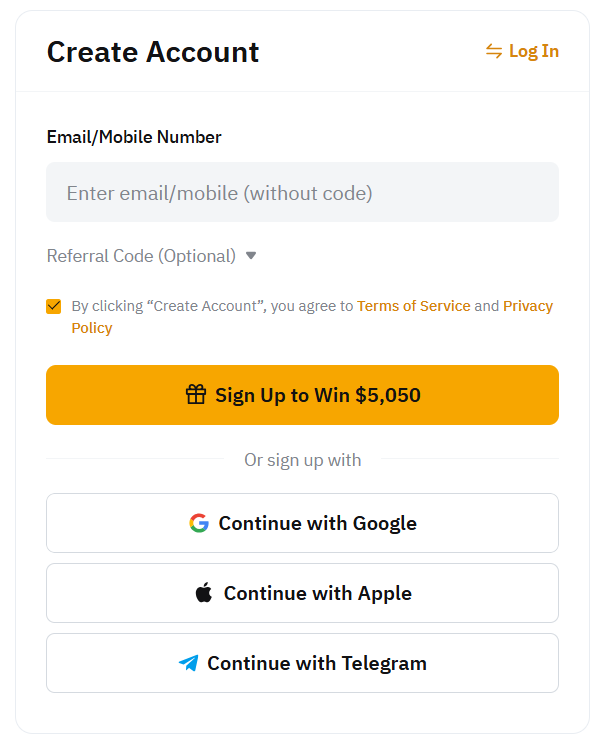This screenshot has width=607, height=748.
Task: Click the Email/Mobile Number label
Action: click(x=134, y=137)
